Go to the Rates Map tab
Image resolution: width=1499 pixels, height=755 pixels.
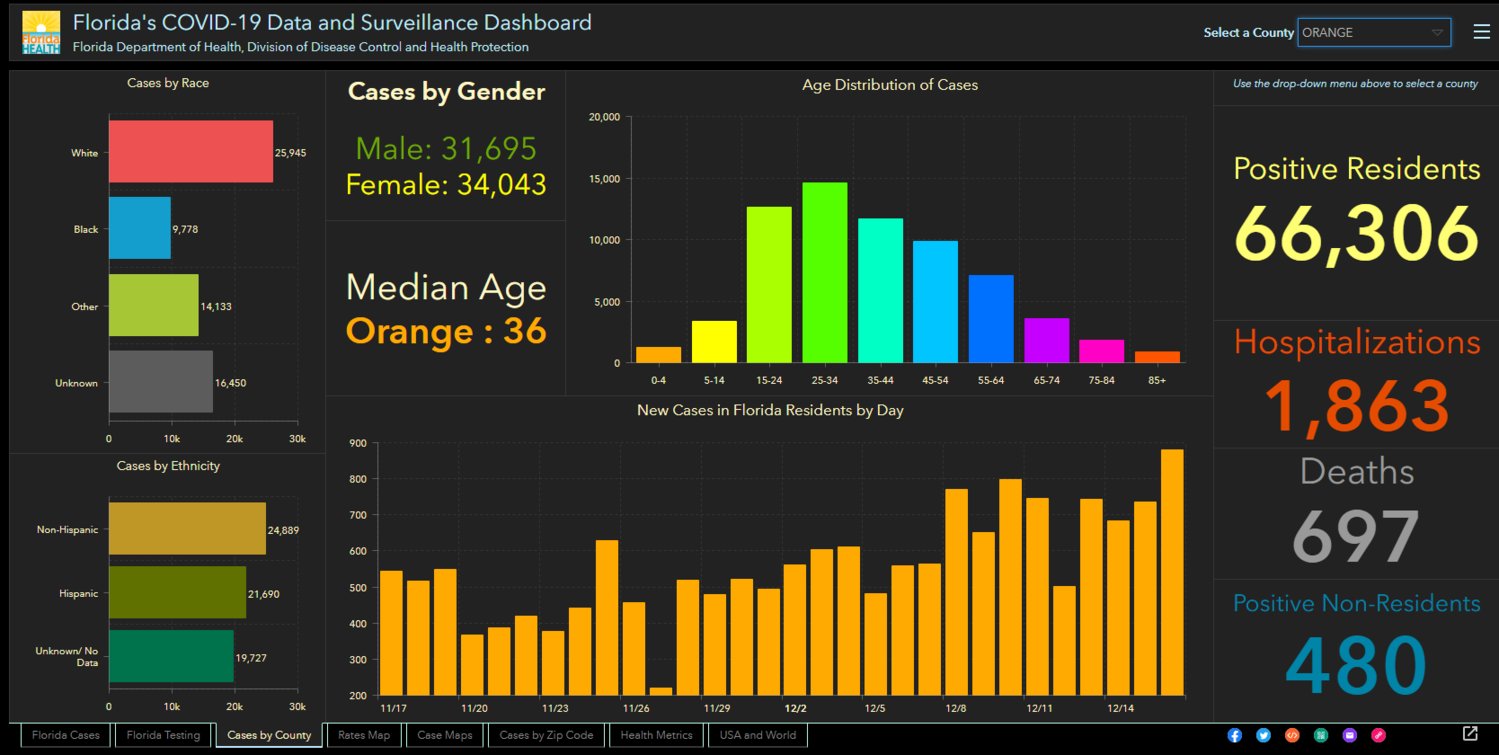pos(364,735)
